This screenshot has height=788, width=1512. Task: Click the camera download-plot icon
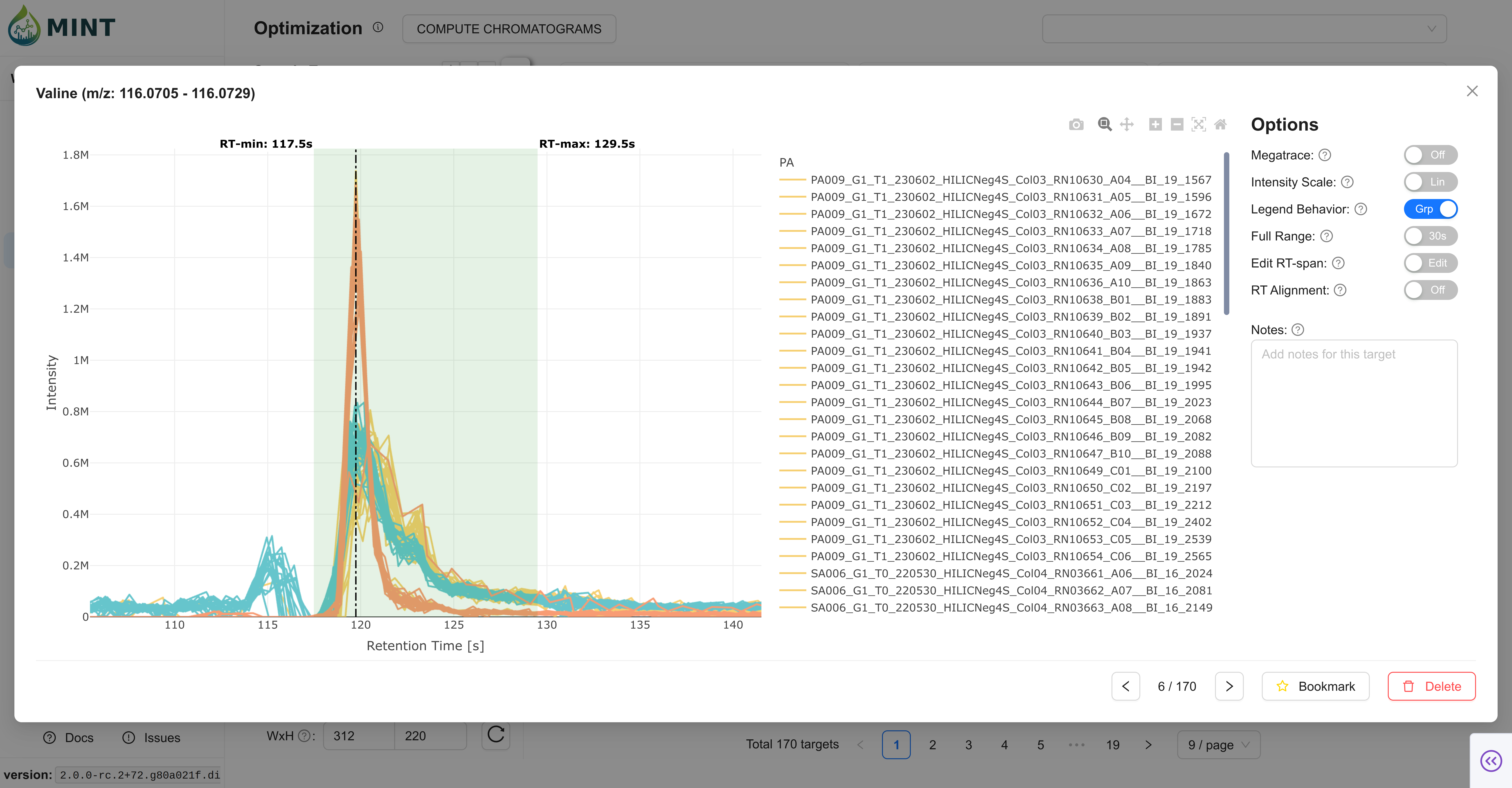1076,125
